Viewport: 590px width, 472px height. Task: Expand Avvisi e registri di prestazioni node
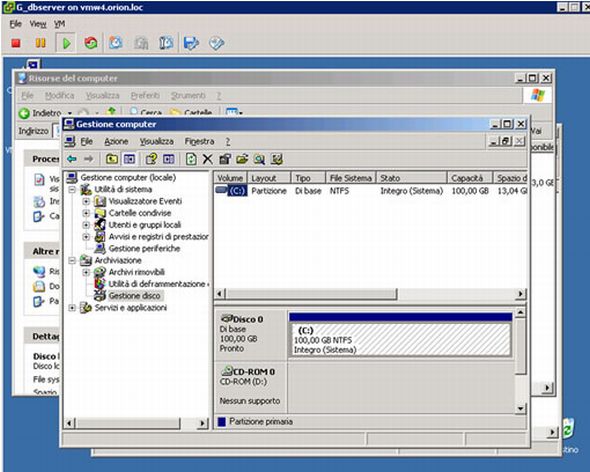(x=86, y=237)
